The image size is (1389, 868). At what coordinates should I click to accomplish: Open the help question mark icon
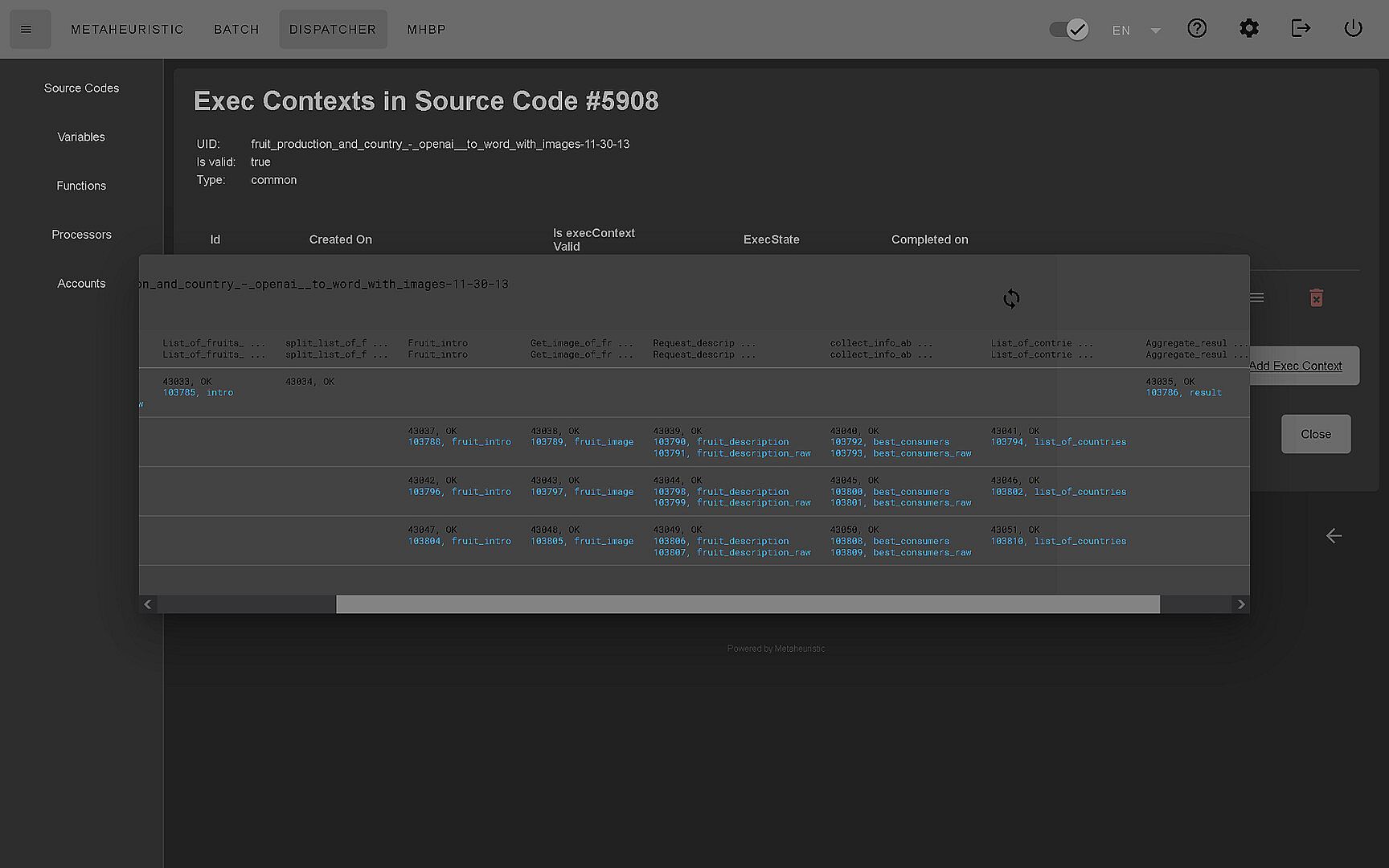[x=1197, y=29]
